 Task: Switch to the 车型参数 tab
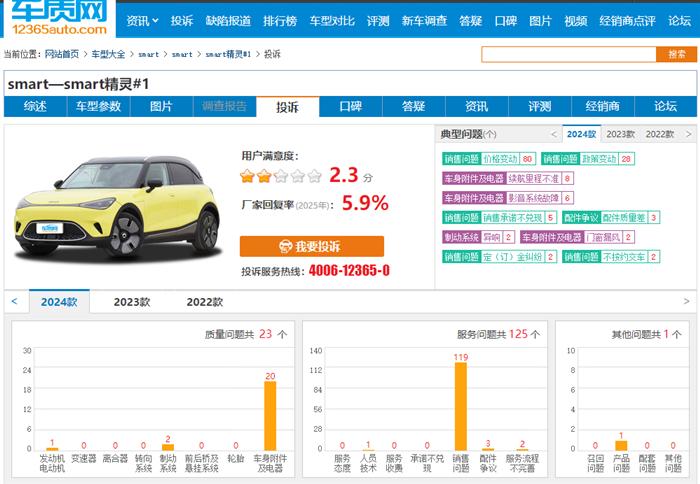[98, 106]
